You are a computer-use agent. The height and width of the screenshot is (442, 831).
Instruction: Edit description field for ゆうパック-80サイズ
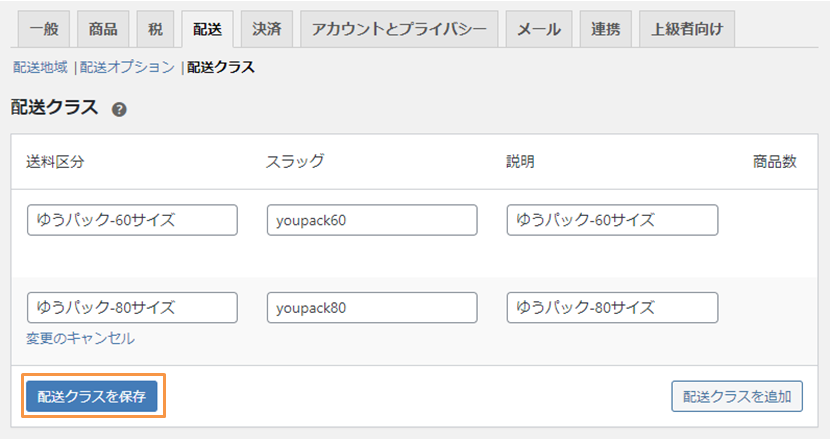click(612, 307)
